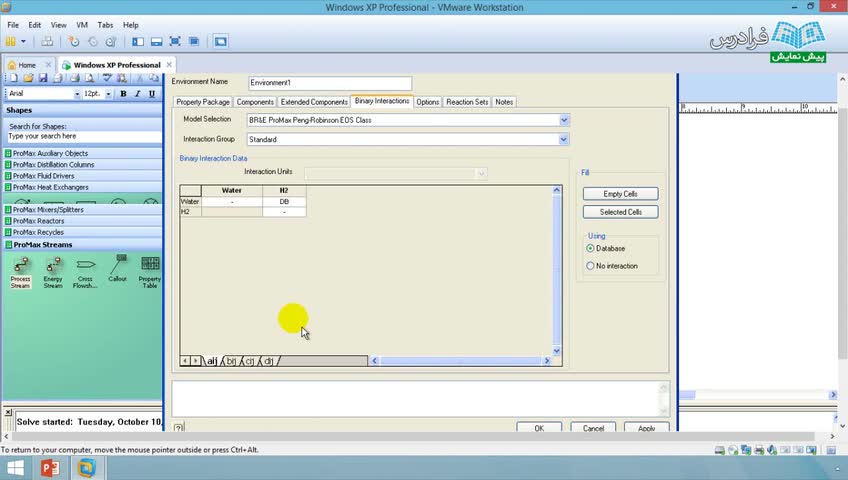This screenshot has height=480, width=848.
Task: Click the Water-H2 cell showing DB
Action: coord(284,201)
